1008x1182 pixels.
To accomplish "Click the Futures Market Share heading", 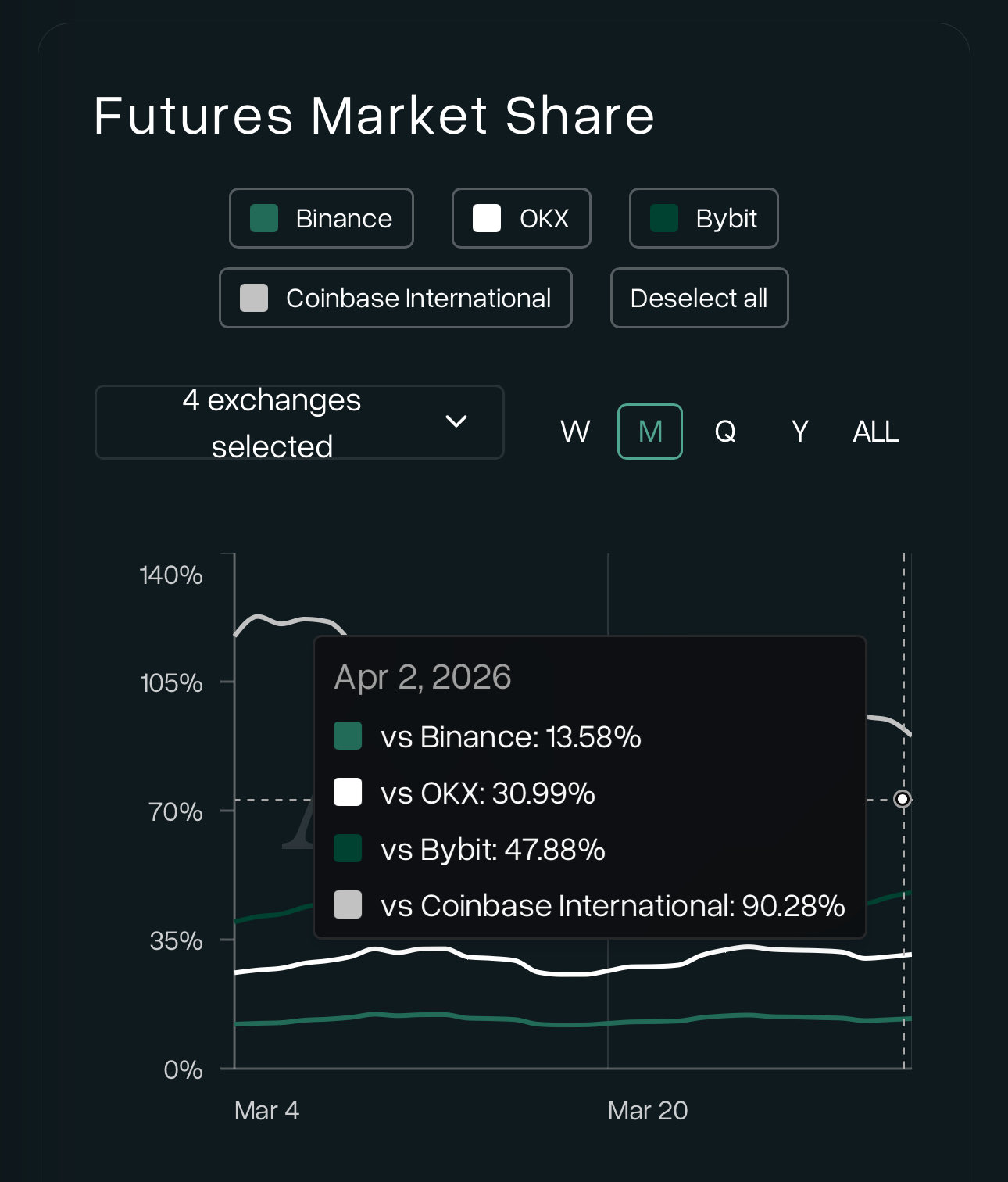I will point(374,116).
